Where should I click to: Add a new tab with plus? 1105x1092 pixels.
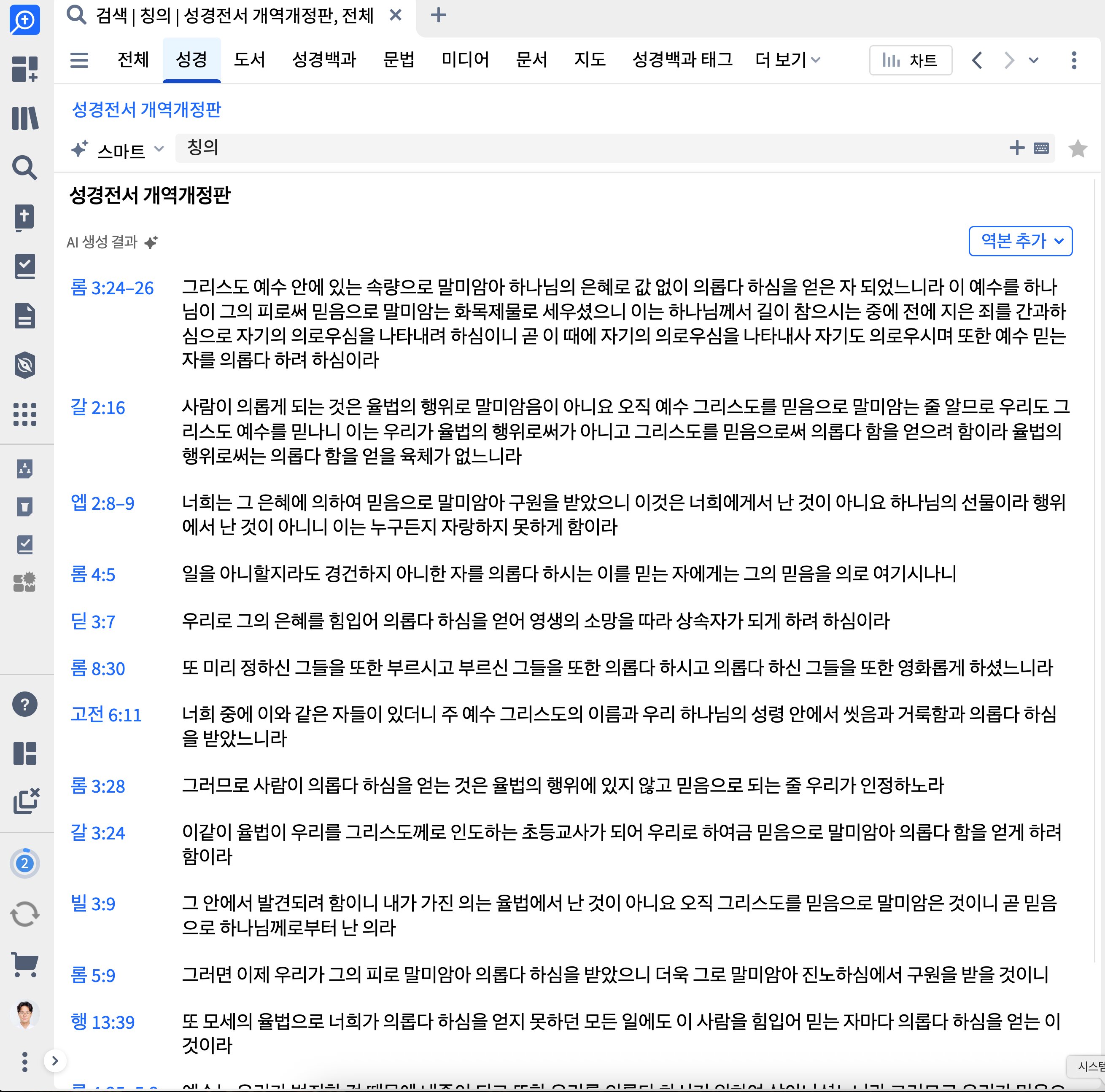[x=439, y=16]
